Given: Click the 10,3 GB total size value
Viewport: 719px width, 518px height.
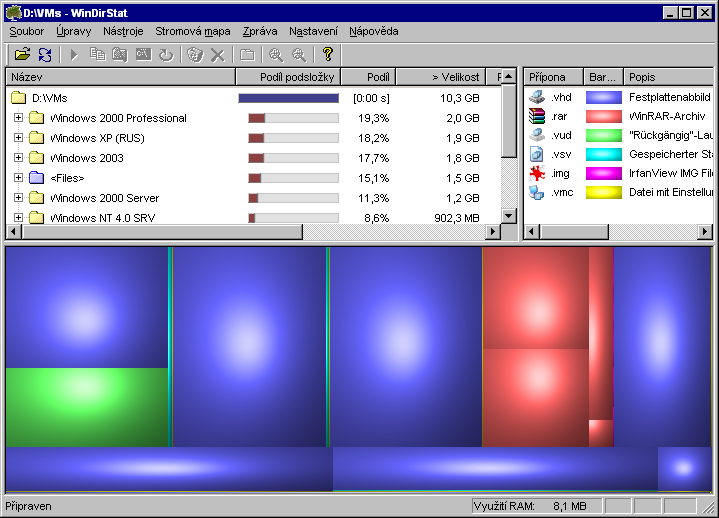Looking at the screenshot, I should tap(459, 98).
